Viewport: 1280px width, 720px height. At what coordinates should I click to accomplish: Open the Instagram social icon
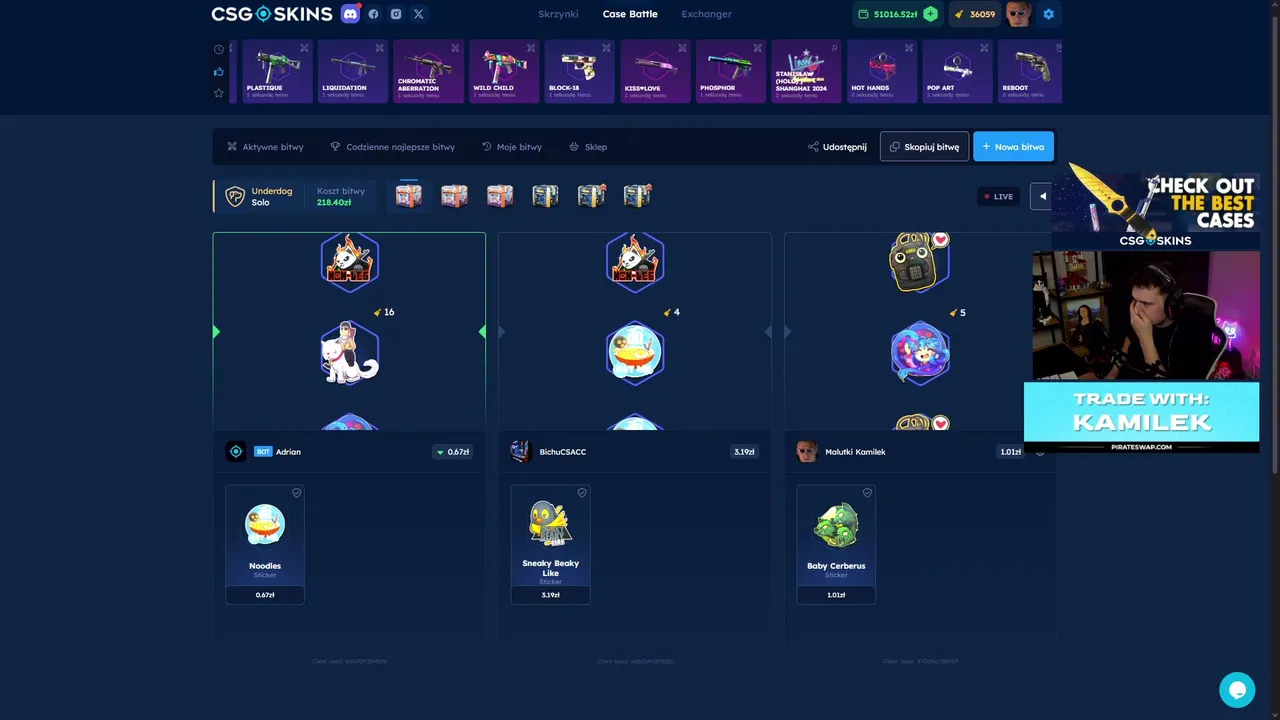[396, 14]
